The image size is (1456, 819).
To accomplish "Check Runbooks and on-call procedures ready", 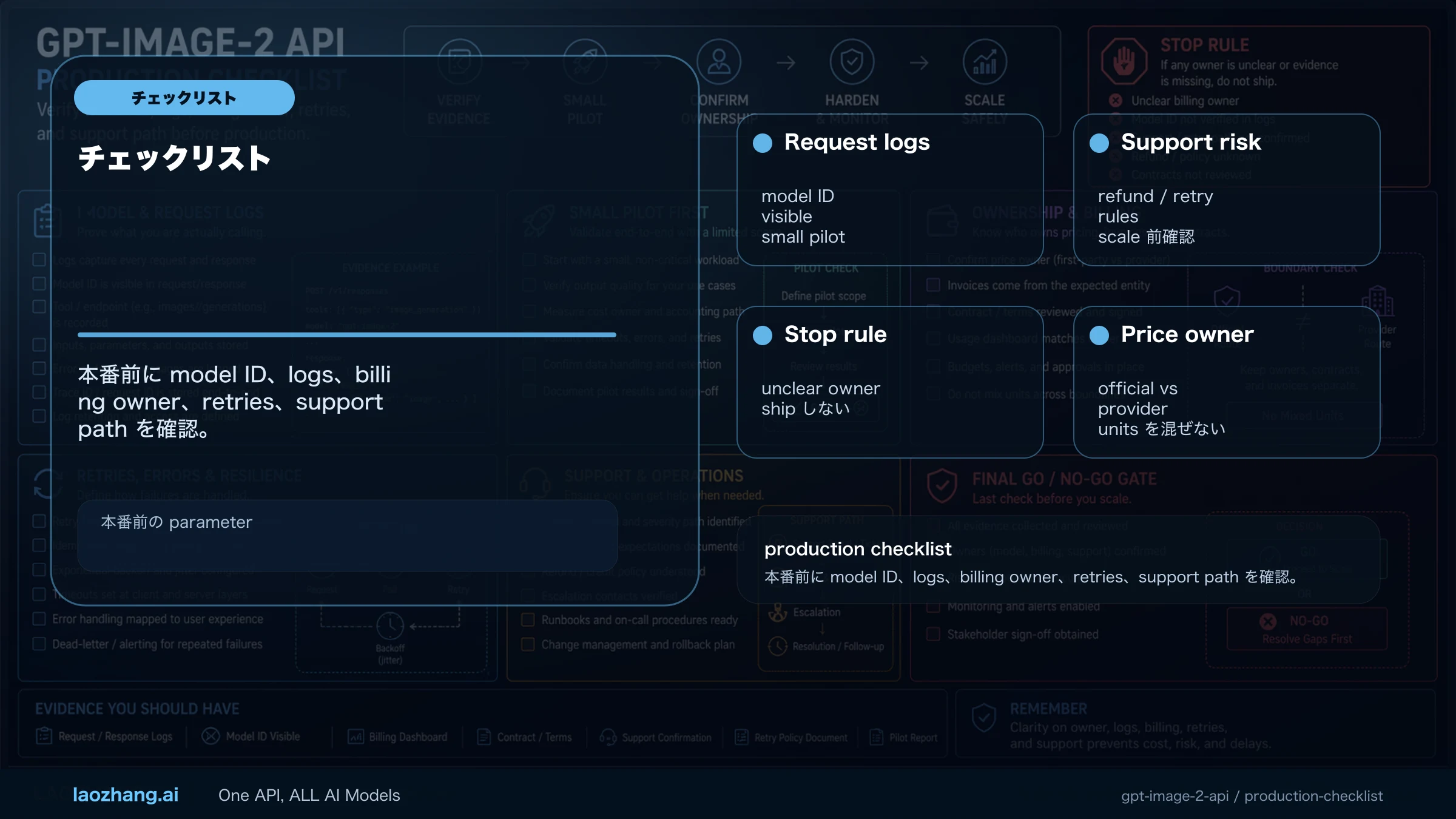I will click(528, 620).
